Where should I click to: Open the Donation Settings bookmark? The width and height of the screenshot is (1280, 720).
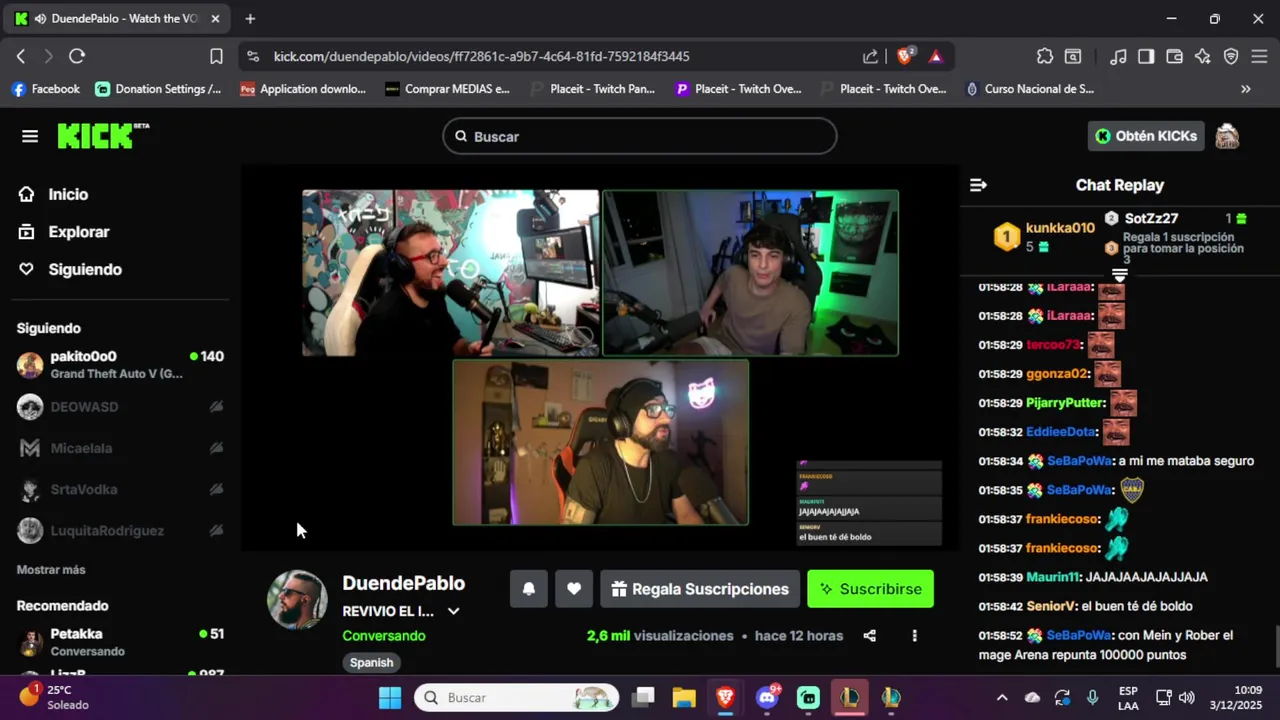coord(159,89)
